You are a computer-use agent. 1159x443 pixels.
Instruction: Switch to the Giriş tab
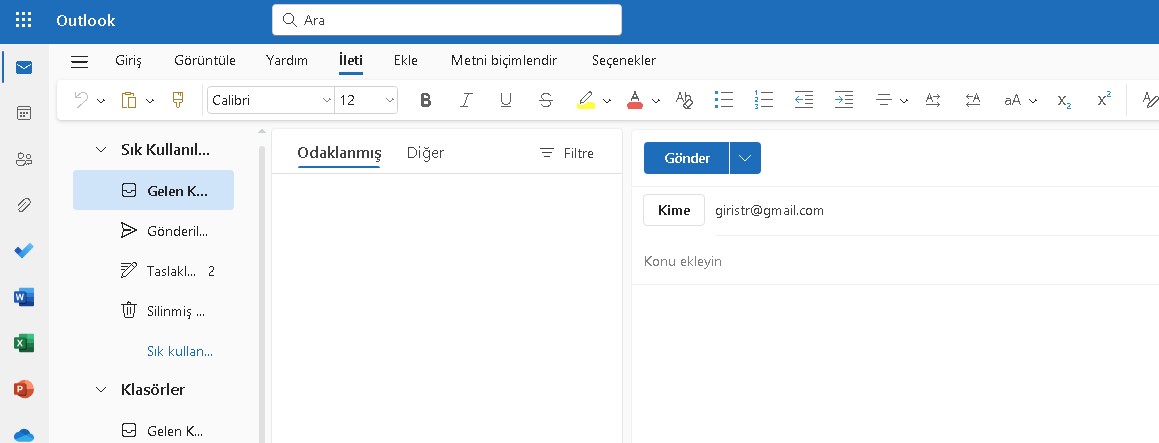point(128,61)
